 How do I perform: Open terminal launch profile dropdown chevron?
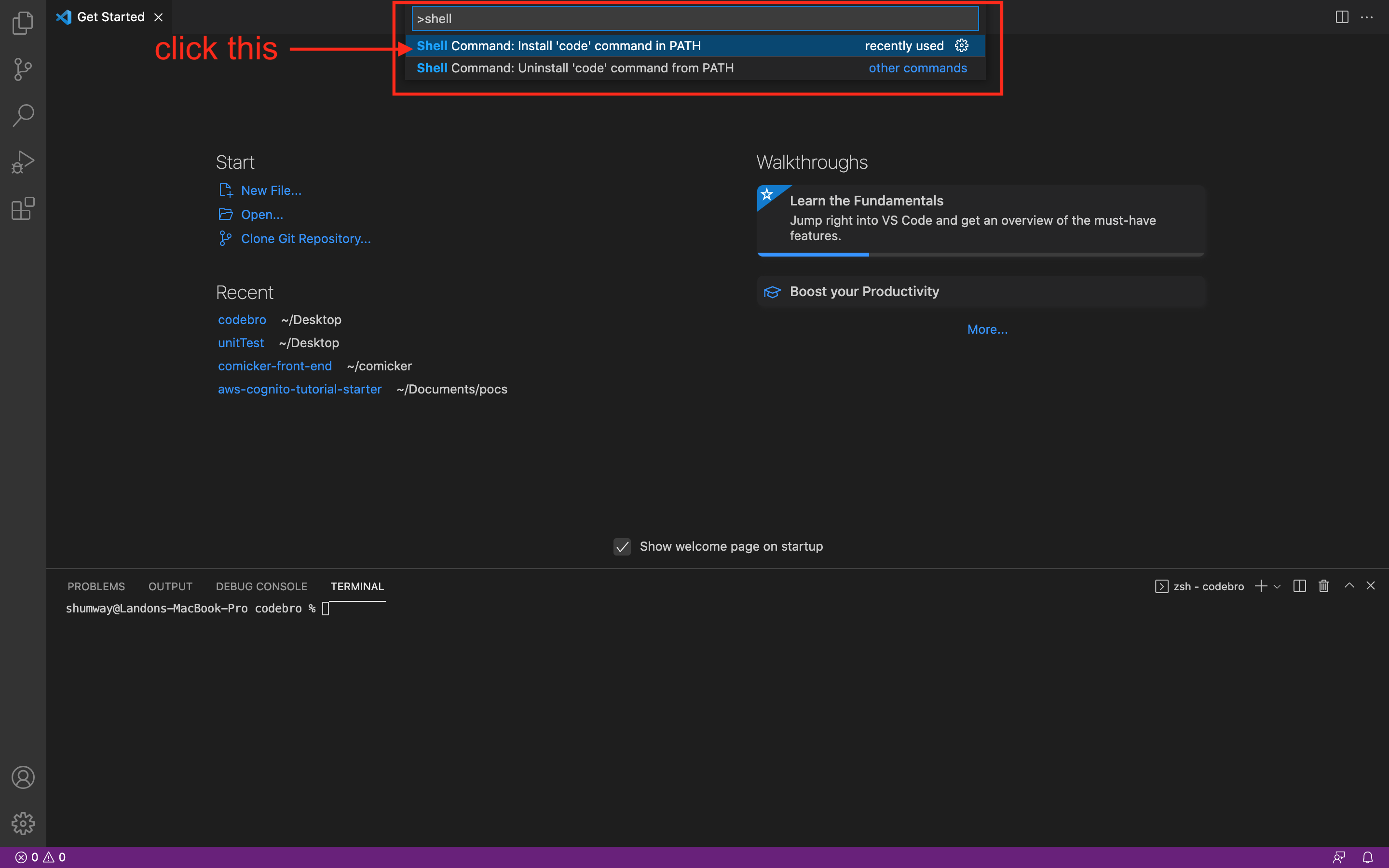[1277, 587]
